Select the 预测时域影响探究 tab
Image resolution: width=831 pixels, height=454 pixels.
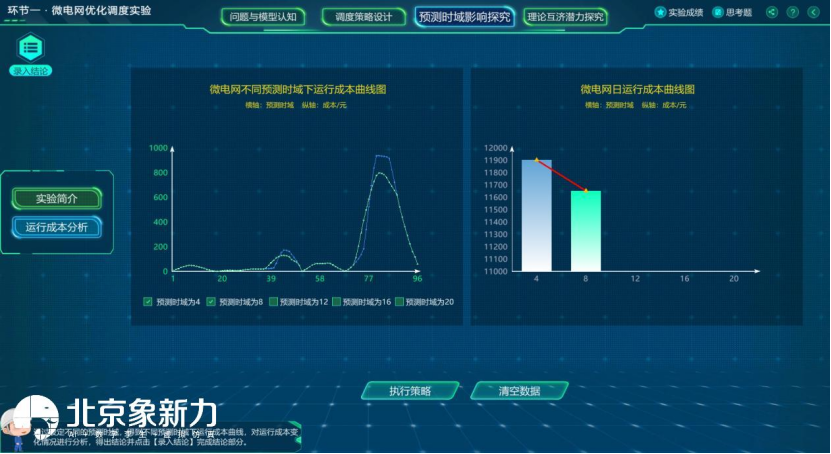point(464,16)
